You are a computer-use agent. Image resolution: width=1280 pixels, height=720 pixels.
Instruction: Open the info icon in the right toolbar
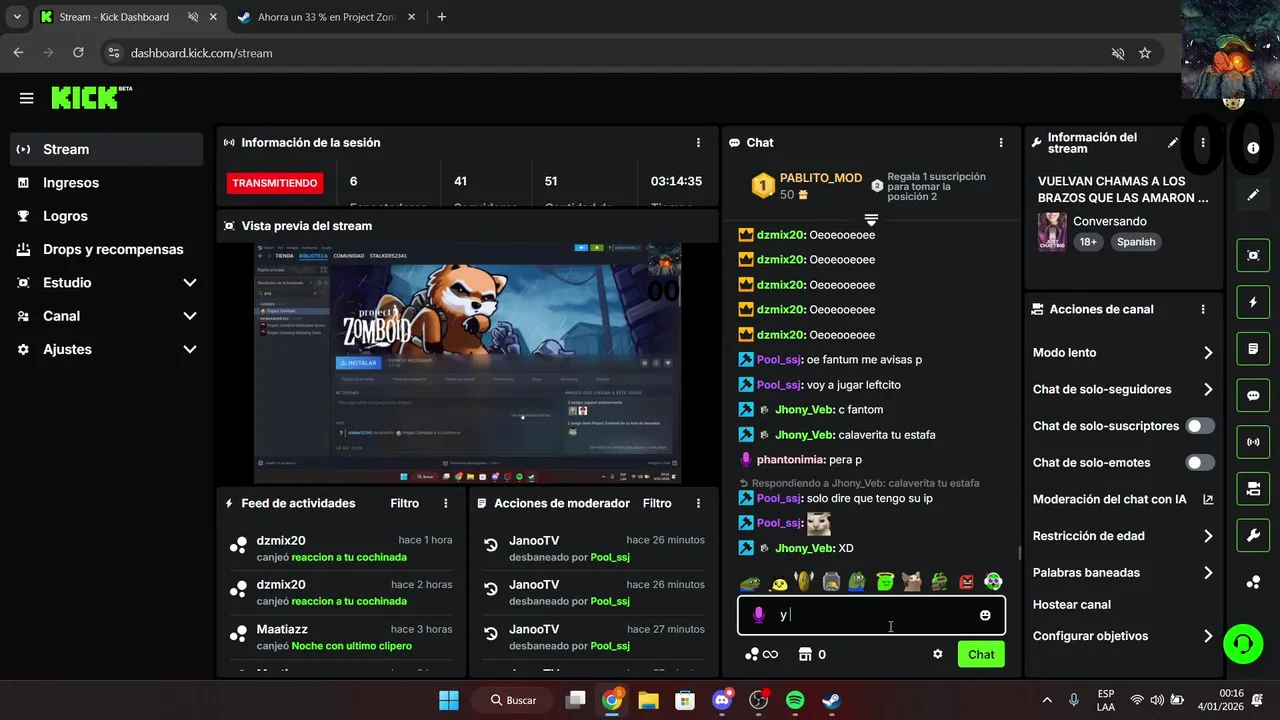pos(1253,148)
